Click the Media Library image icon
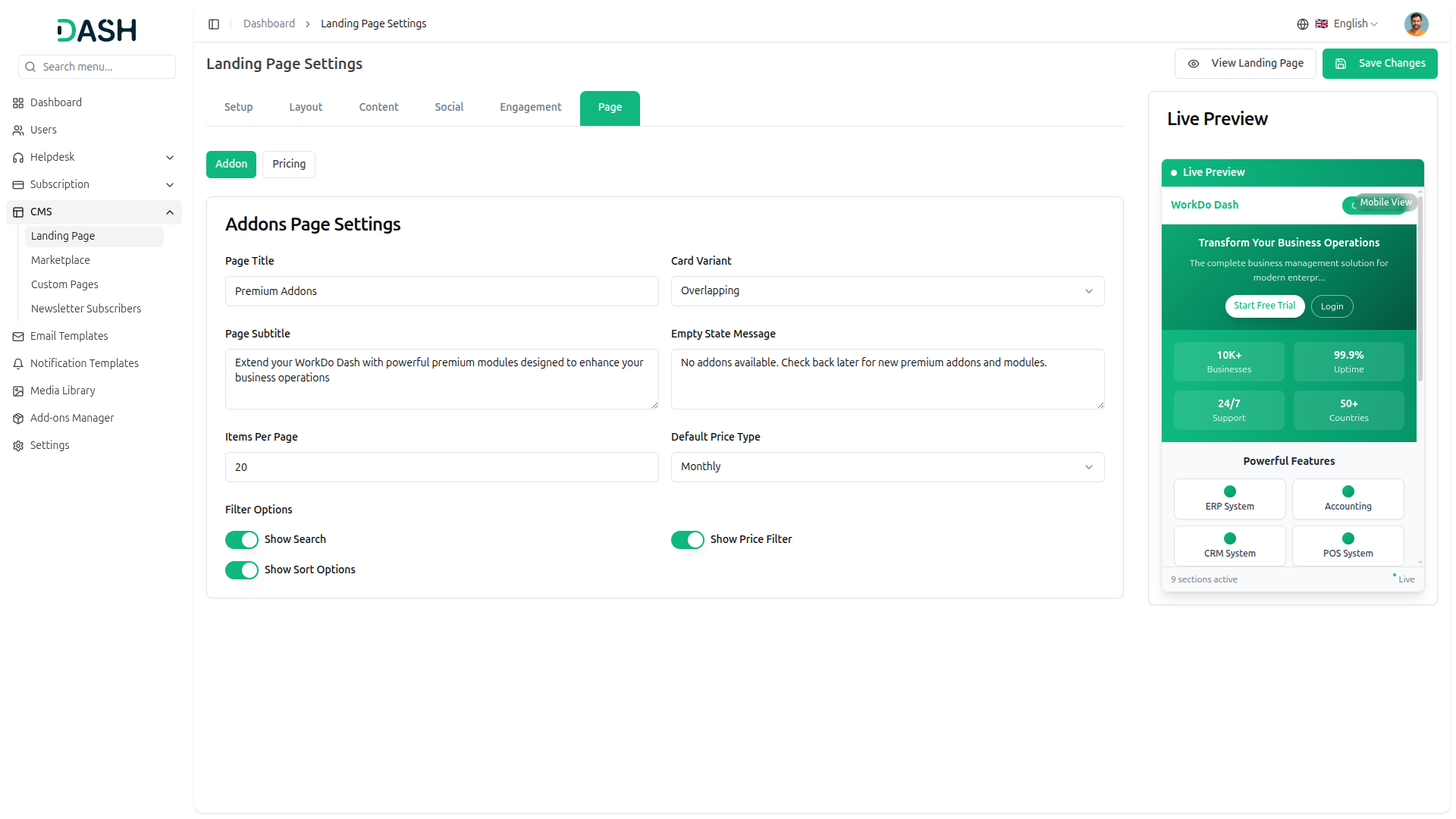The image size is (1456, 819). point(18,391)
